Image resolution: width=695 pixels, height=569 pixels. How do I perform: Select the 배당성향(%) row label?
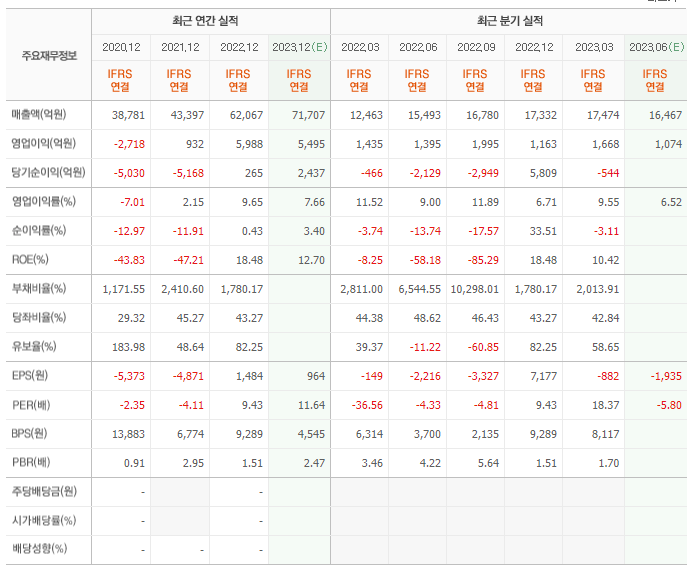39,550
